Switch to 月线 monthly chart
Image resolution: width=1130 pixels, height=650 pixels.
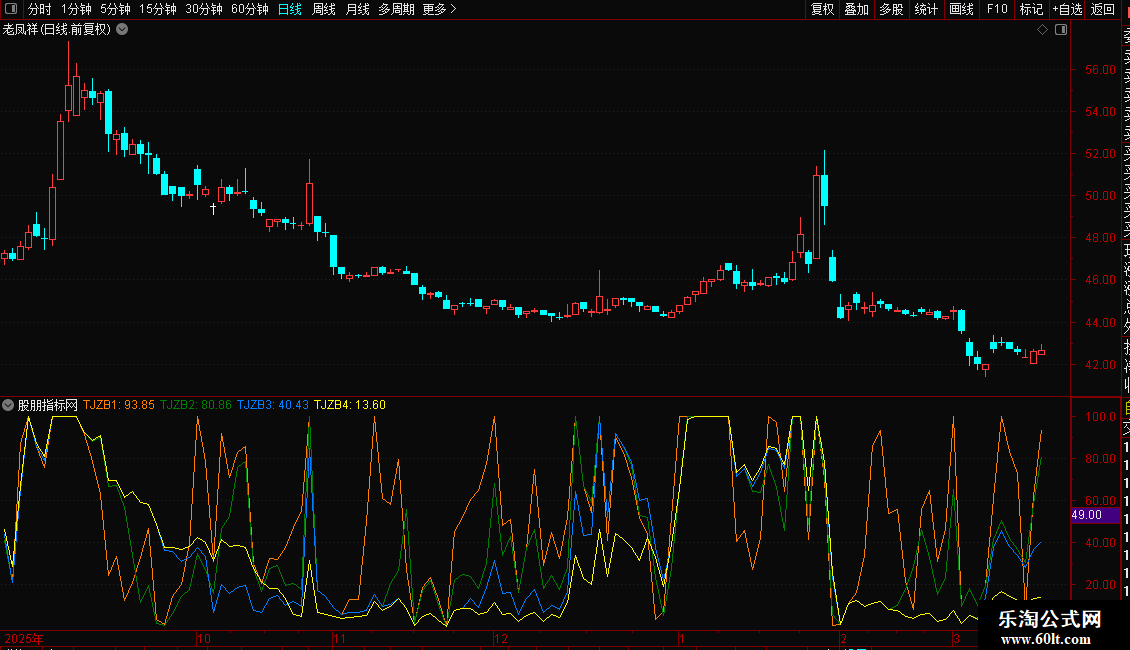click(357, 9)
